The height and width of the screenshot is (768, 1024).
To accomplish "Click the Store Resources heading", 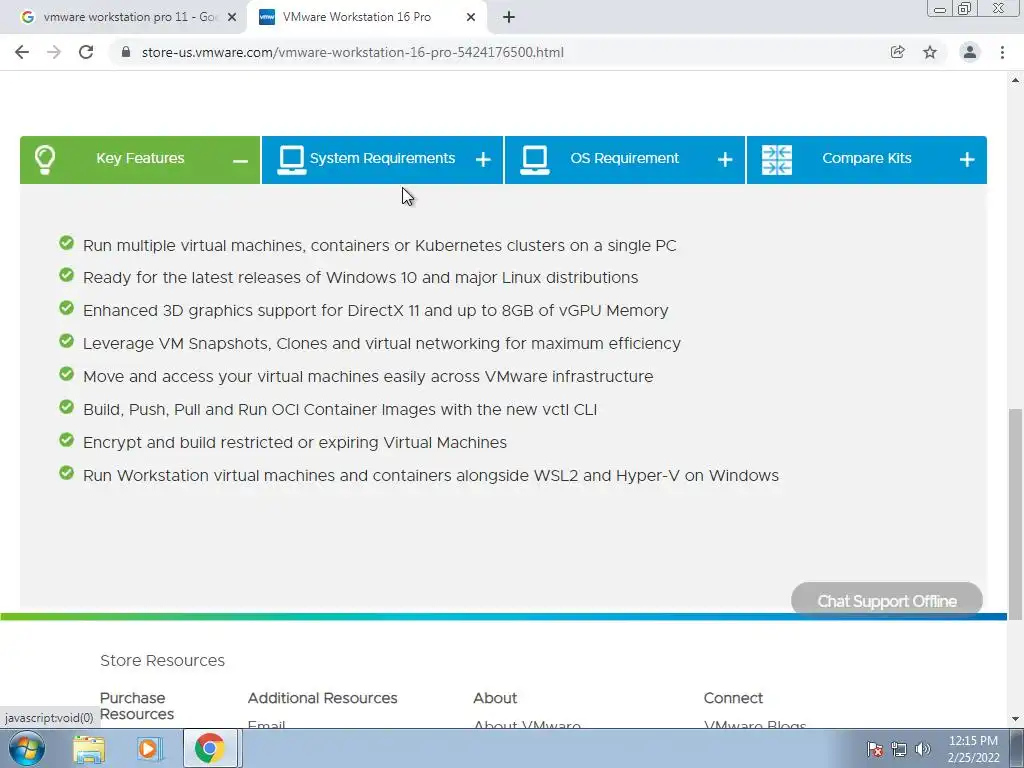I will coord(162,660).
